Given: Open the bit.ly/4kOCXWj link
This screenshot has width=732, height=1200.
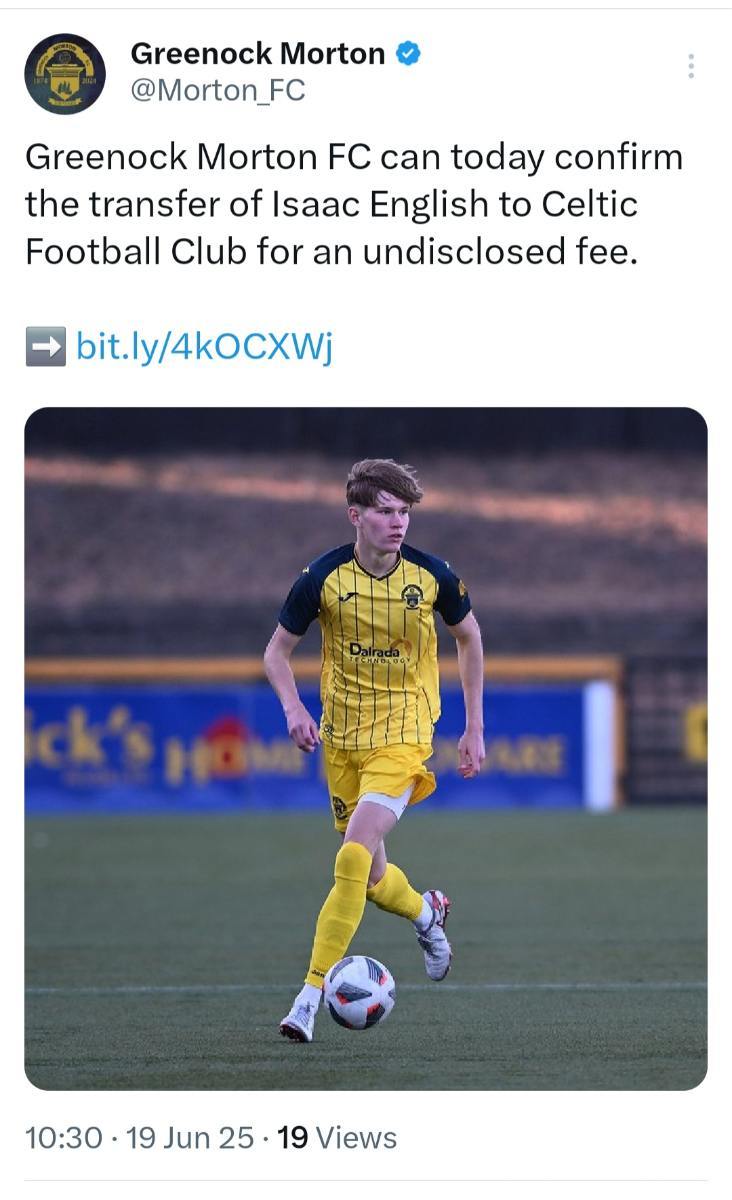Looking at the screenshot, I should point(204,347).
